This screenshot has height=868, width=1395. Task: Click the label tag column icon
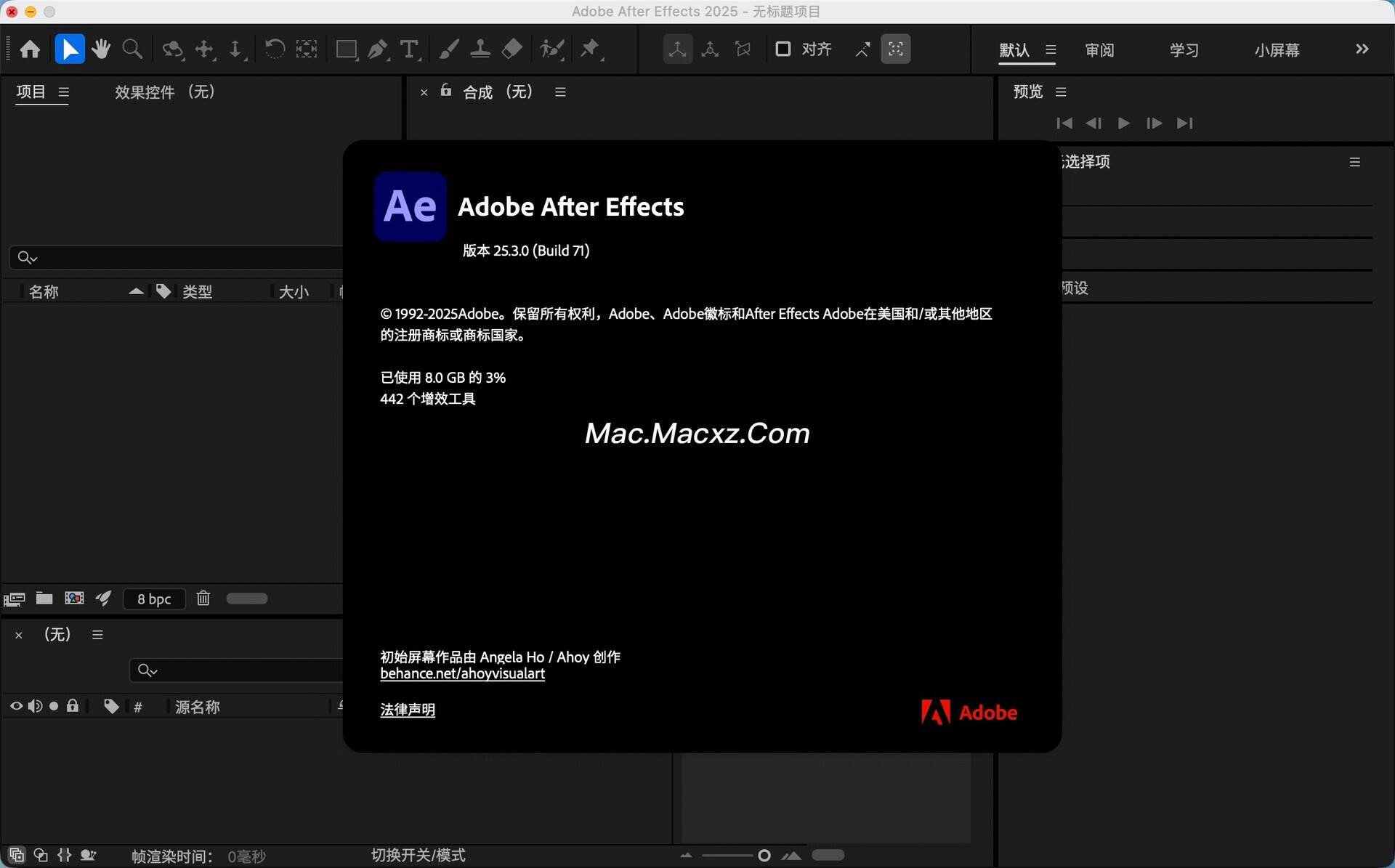point(163,291)
